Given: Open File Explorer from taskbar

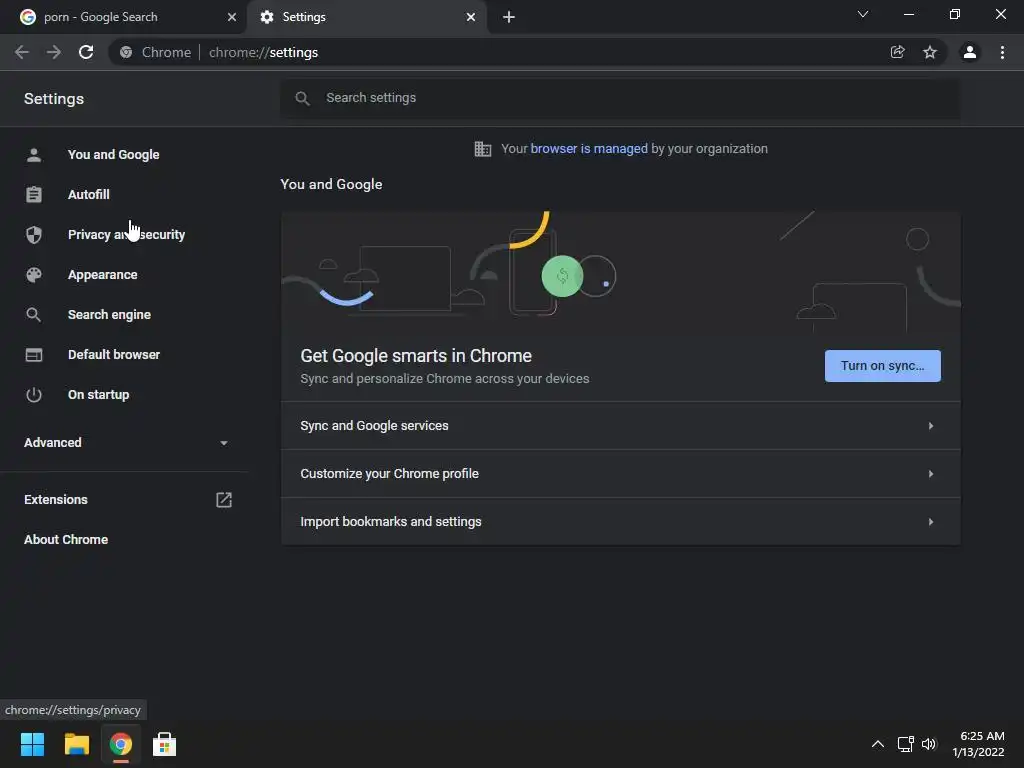Looking at the screenshot, I should point(76,744).
